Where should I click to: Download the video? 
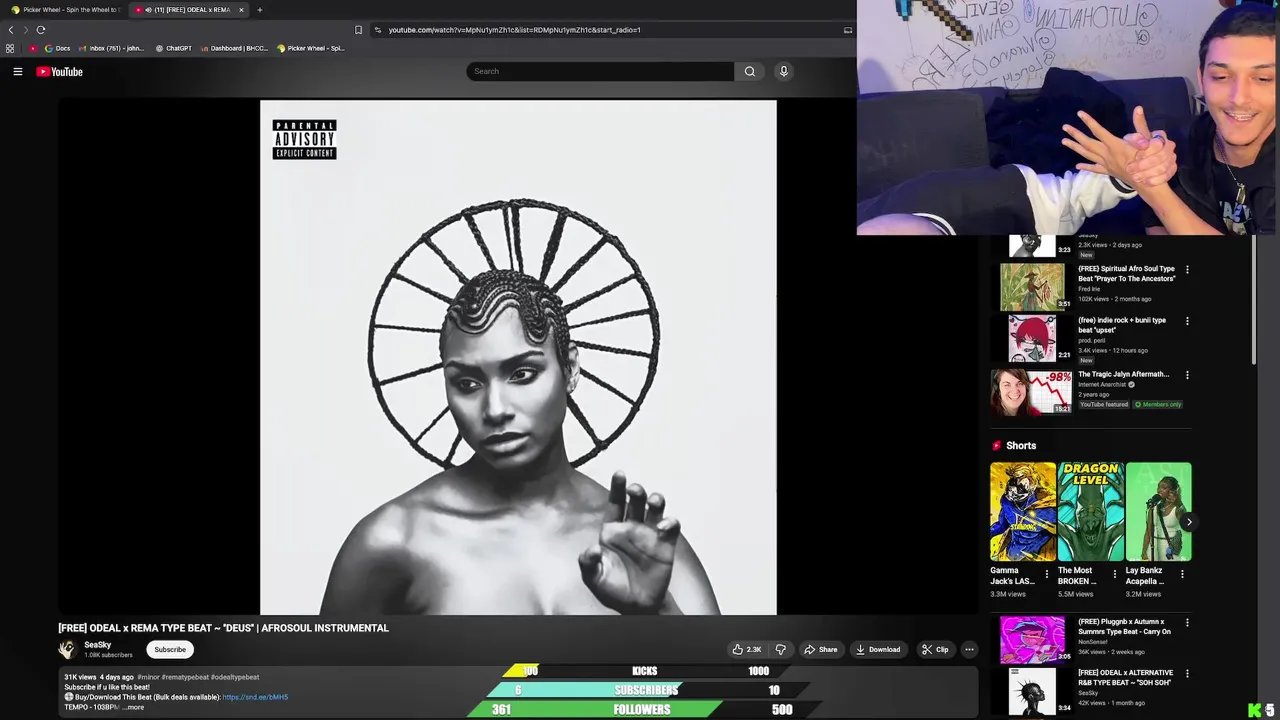tap(877, 649)
